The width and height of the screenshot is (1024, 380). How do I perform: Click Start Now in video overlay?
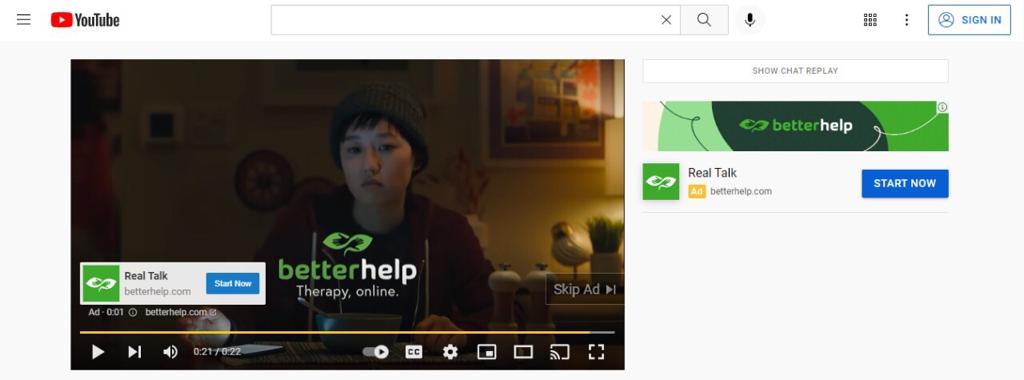[x=232, y=283]
